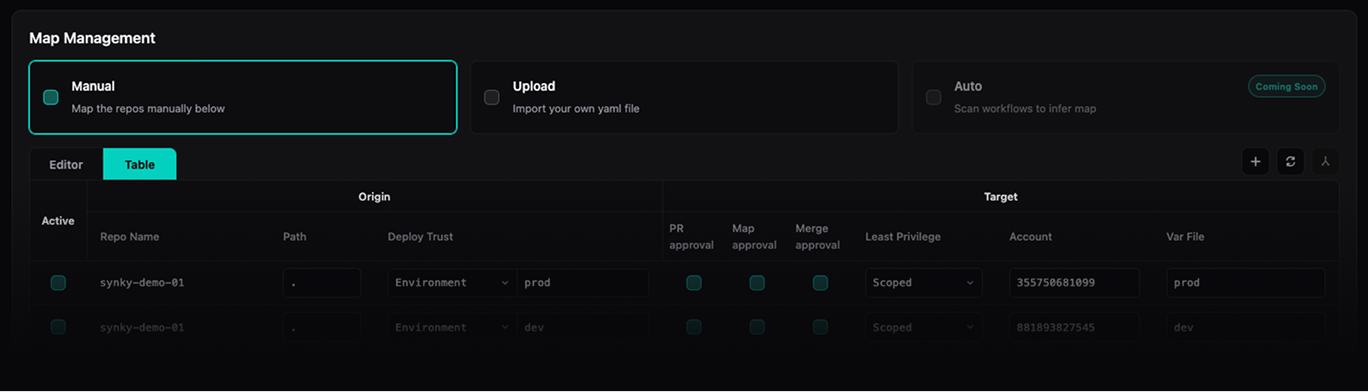The width and height of the screenshot is (1368, 392).
Task: Click the plus icon to add a row
Action: pos(1255,161)
